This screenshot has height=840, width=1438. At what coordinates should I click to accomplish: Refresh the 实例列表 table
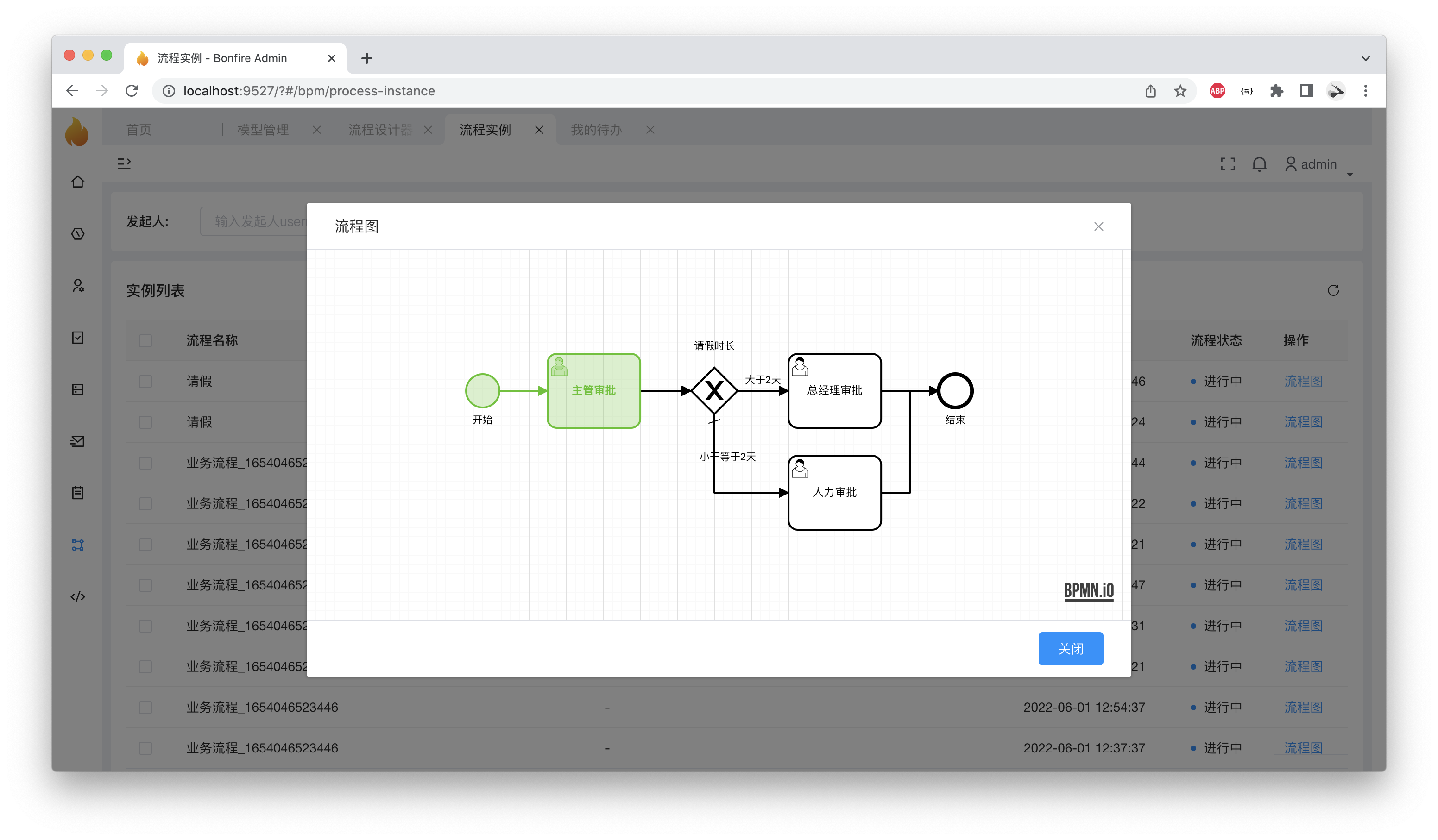pos(1333,290)
